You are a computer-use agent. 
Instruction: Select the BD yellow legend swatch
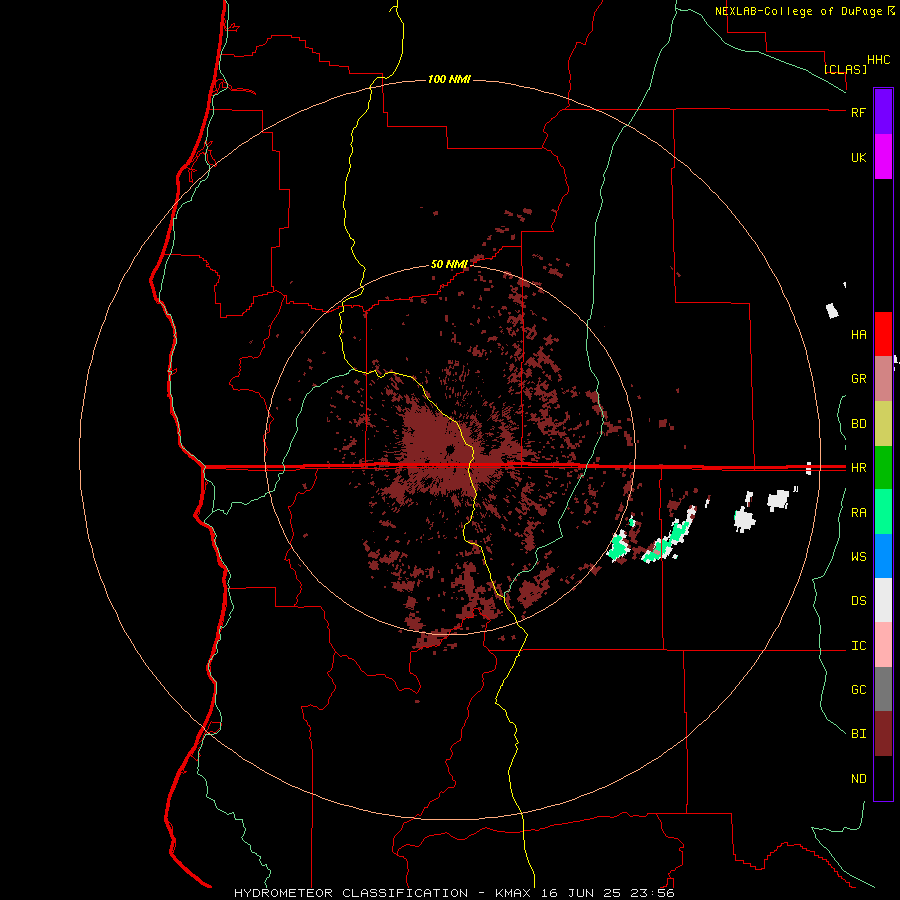tap(883, 424)
